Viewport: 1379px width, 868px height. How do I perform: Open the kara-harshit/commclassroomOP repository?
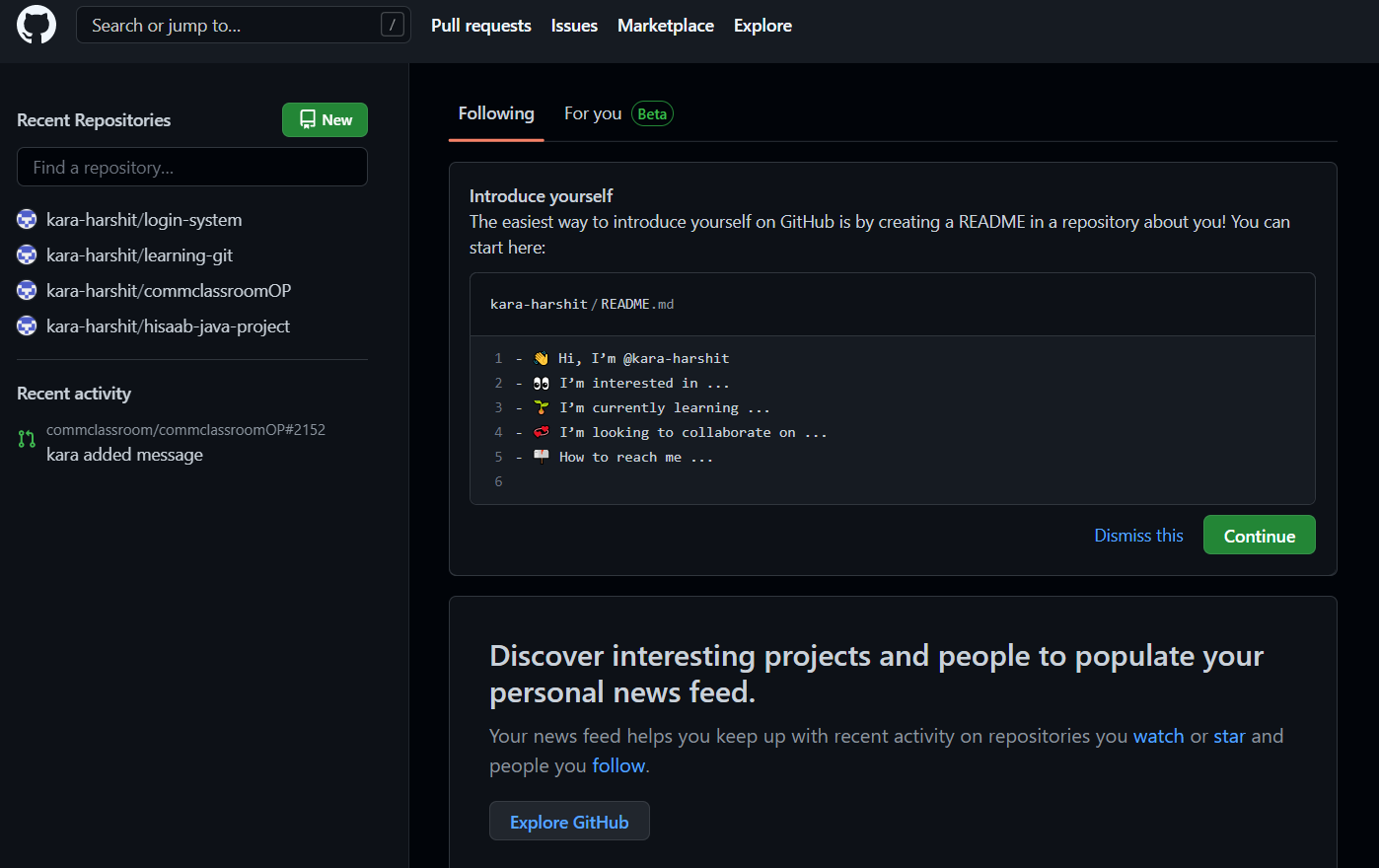coord(169,290)
